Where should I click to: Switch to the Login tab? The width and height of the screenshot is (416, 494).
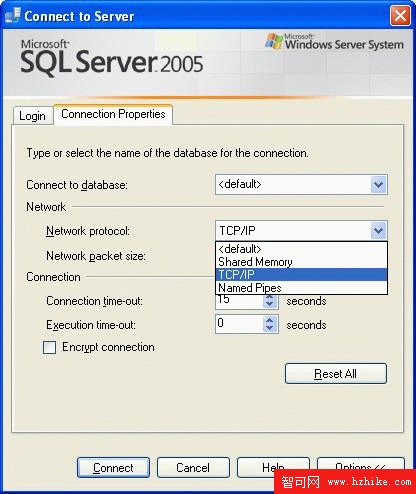point(32,116)
